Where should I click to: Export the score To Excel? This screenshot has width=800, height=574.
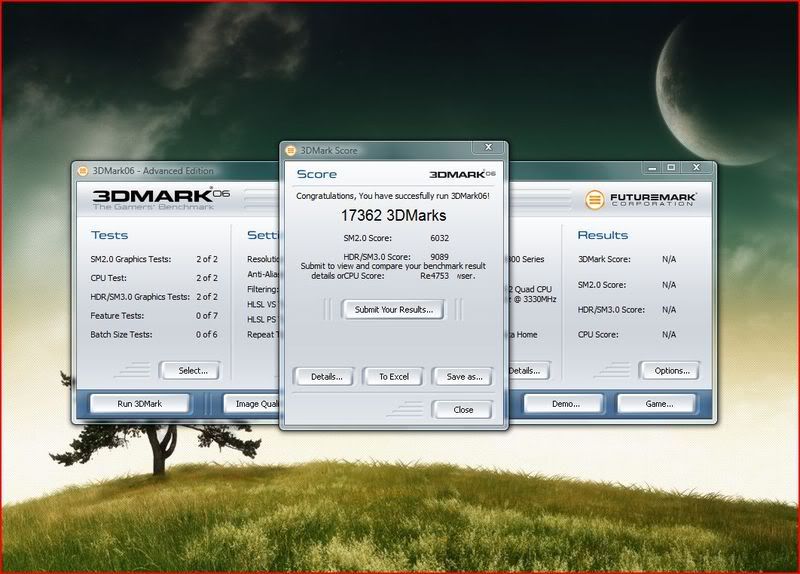[x=394, y=377]
